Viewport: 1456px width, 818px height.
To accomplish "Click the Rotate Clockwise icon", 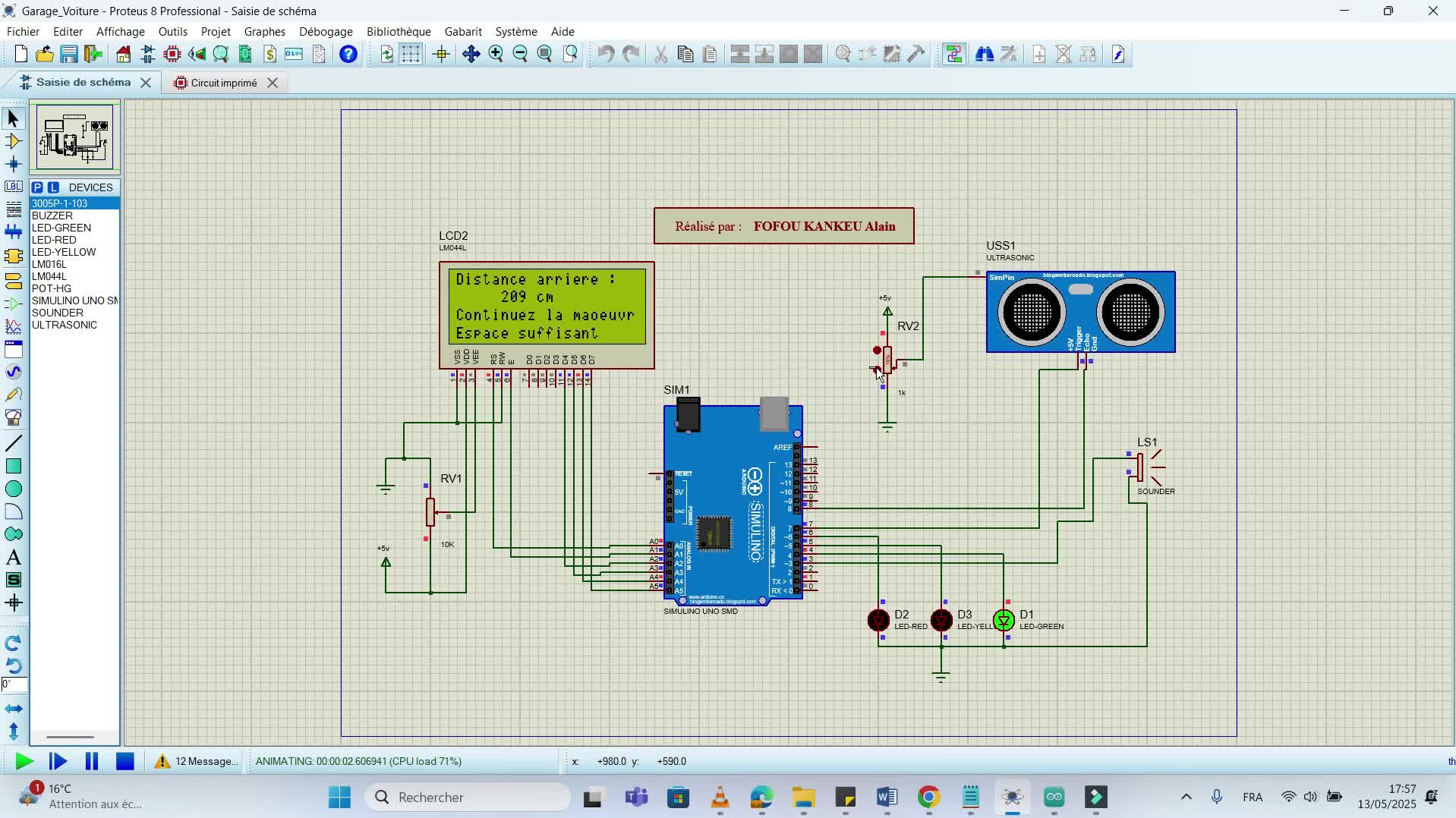I will click(x=13, y=643).
